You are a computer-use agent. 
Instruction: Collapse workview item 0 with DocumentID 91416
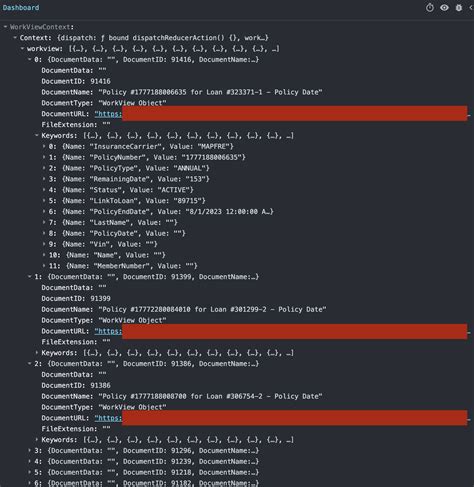pos(30,59)
